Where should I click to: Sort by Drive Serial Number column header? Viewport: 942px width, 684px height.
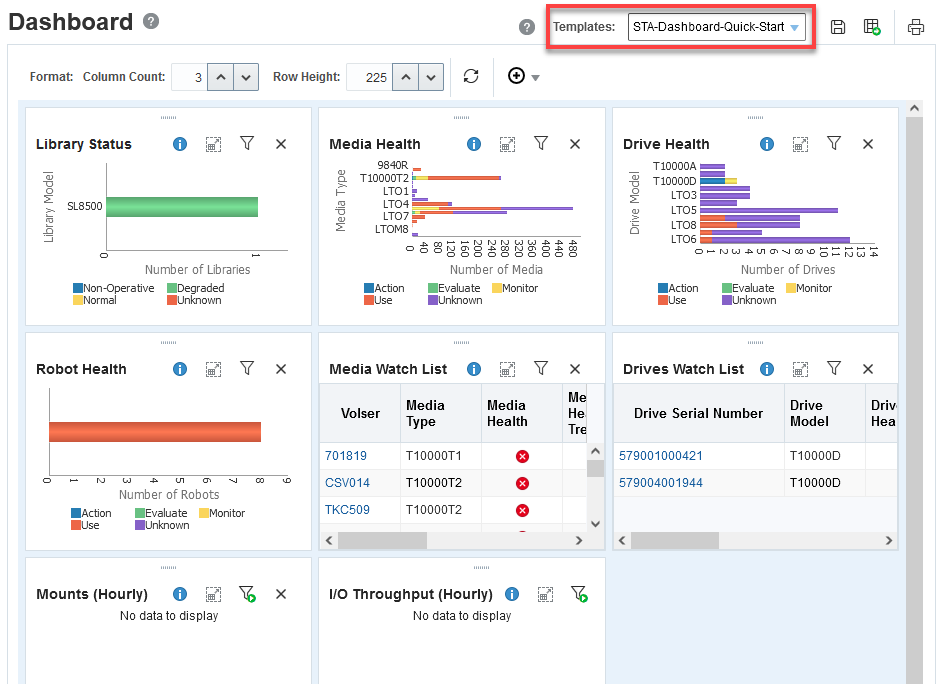click(x=698, y=413)
